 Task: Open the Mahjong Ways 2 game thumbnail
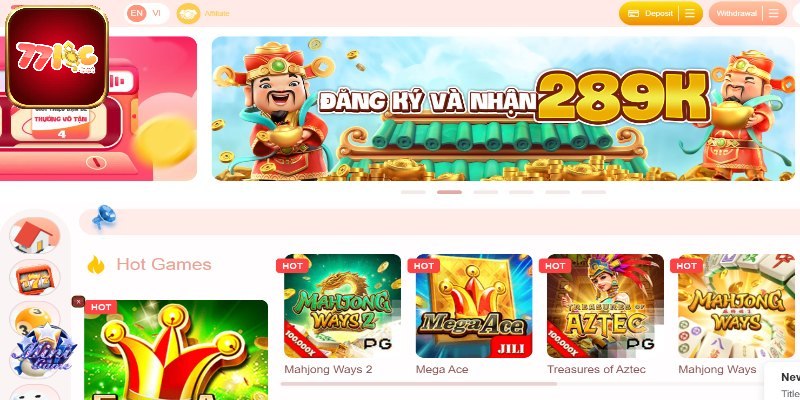click(x=342, y=306)
